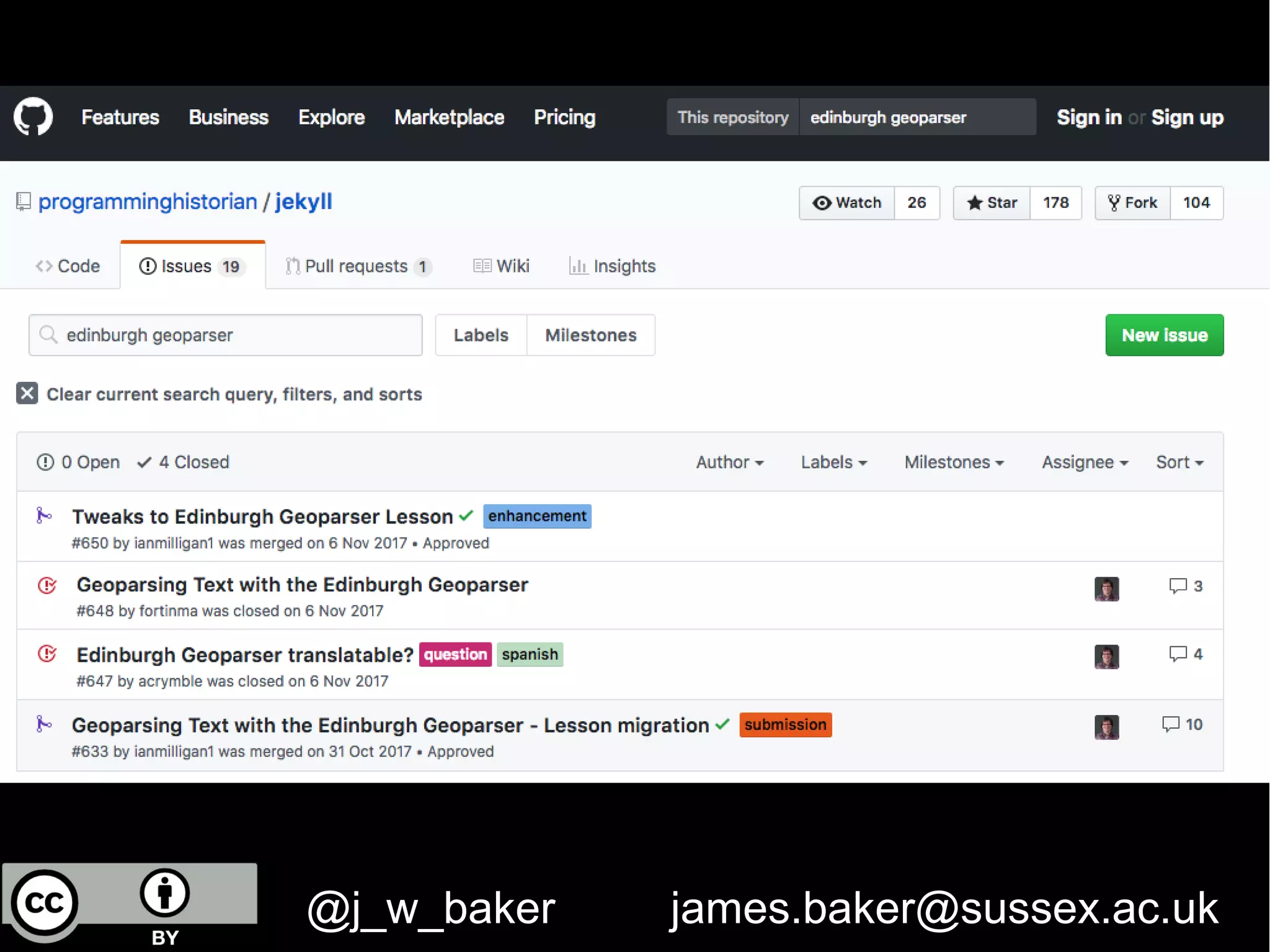Open Pricing in top navigation
The image size is (1270, 952).
click(565, 117)
